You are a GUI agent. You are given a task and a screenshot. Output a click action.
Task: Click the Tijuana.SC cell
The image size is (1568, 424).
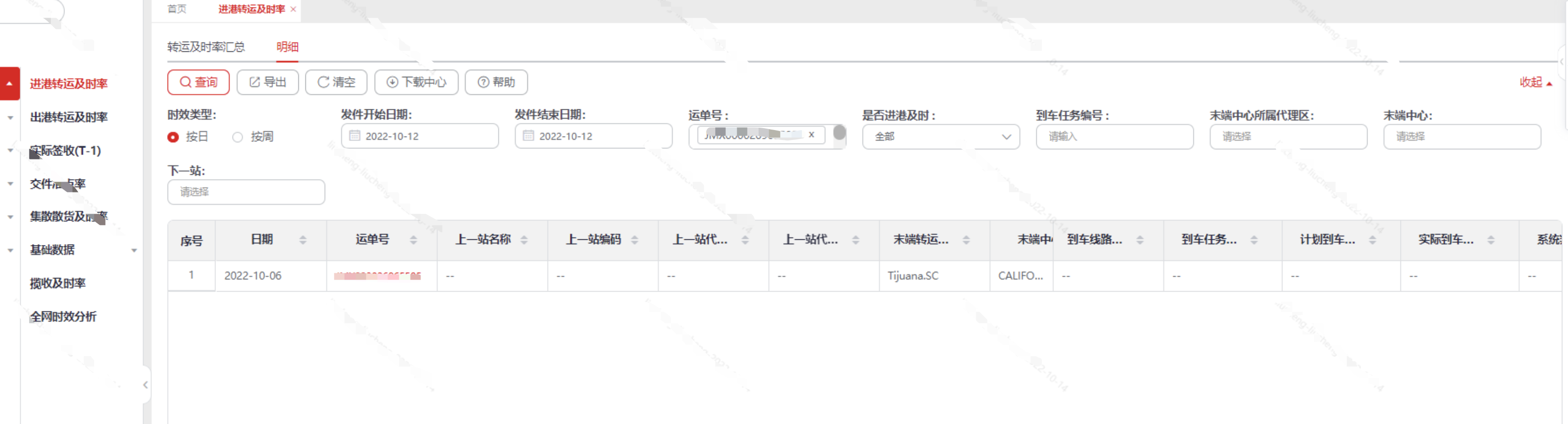[x=934, y=276]
